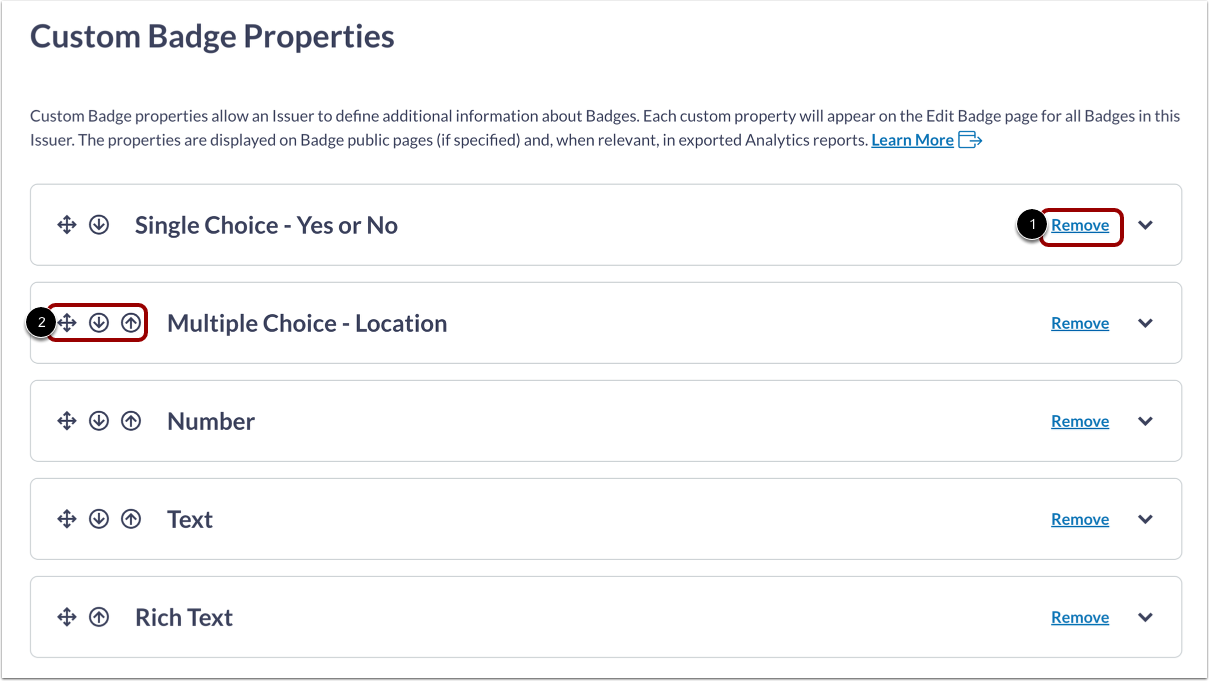The height and width of the screenshot is (681, 1209).
Task: Click the external link icon after Learn More
Action: tap(971, 140)
